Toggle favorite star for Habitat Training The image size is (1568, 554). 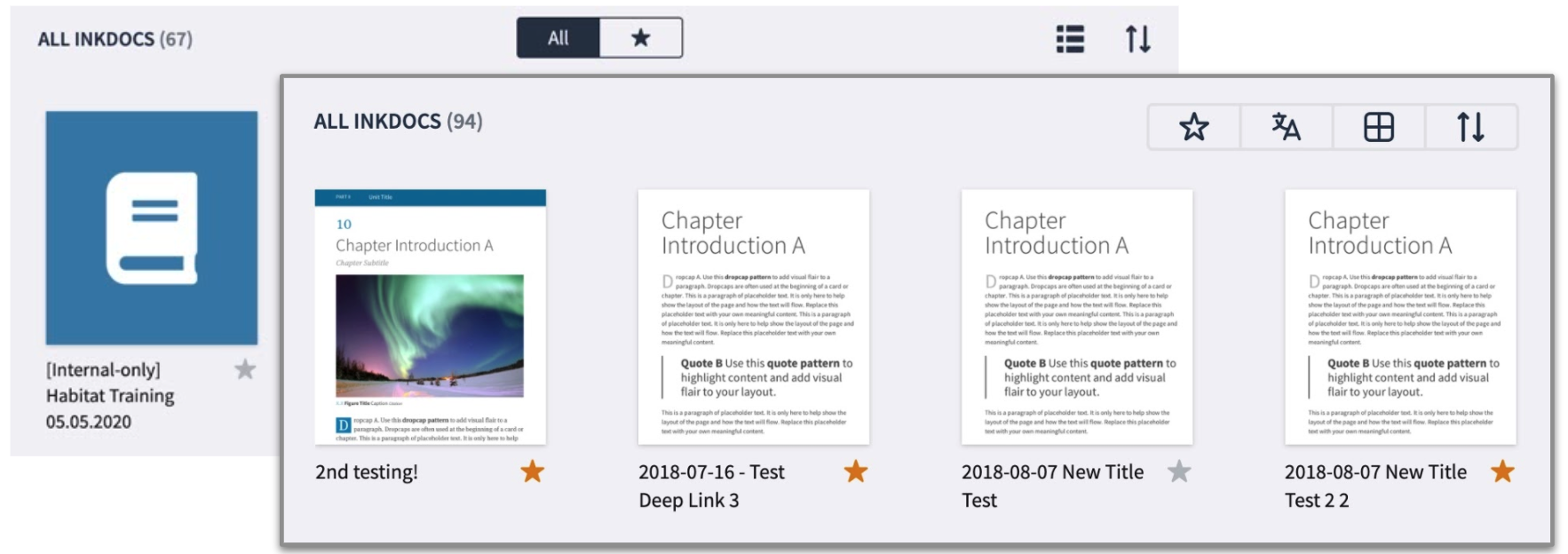245,369
